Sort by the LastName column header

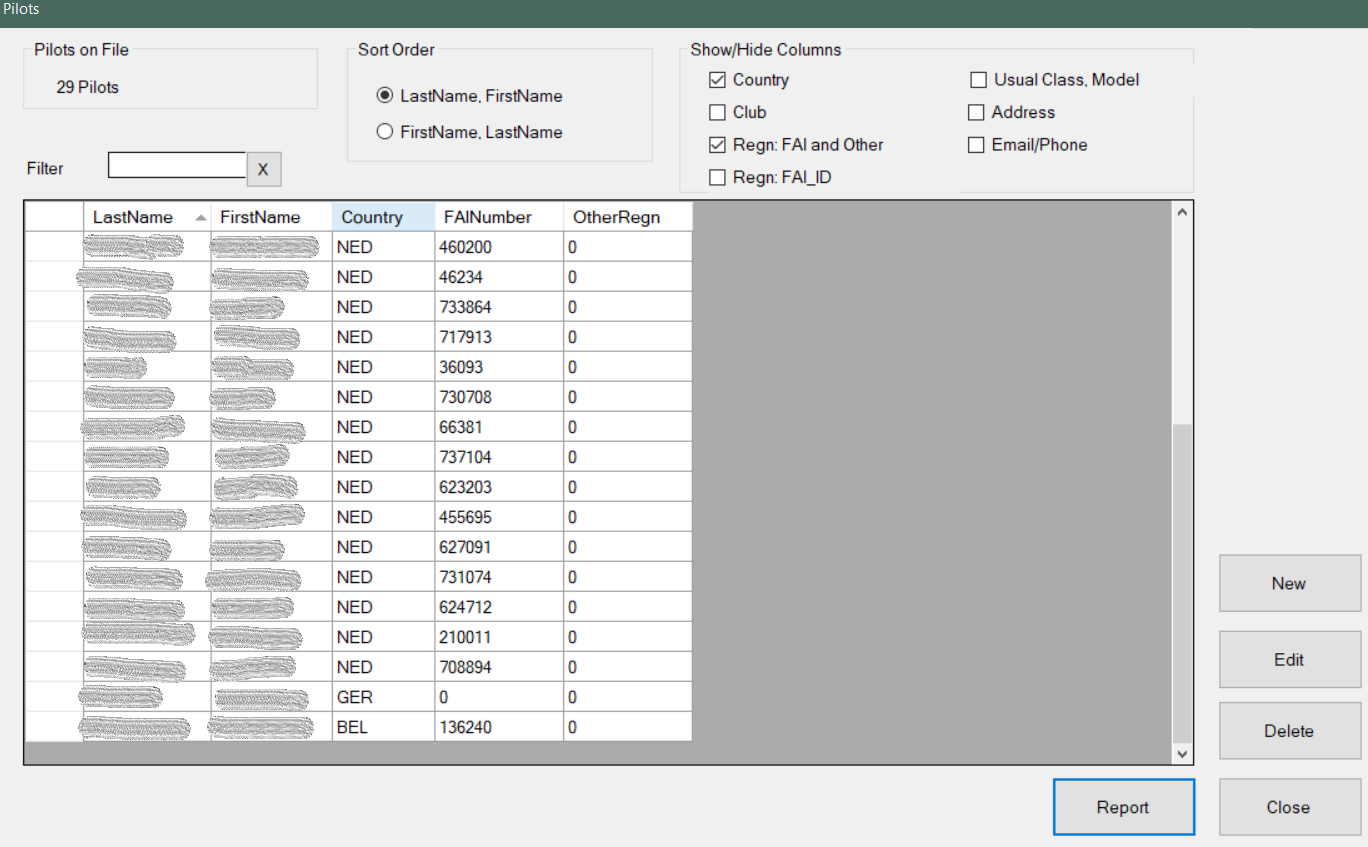tap(147, 217)
